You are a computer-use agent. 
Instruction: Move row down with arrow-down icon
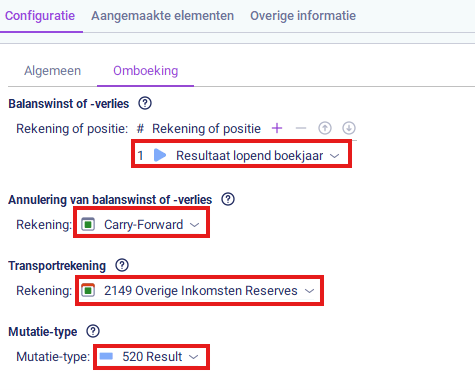[x=349, y=128]
